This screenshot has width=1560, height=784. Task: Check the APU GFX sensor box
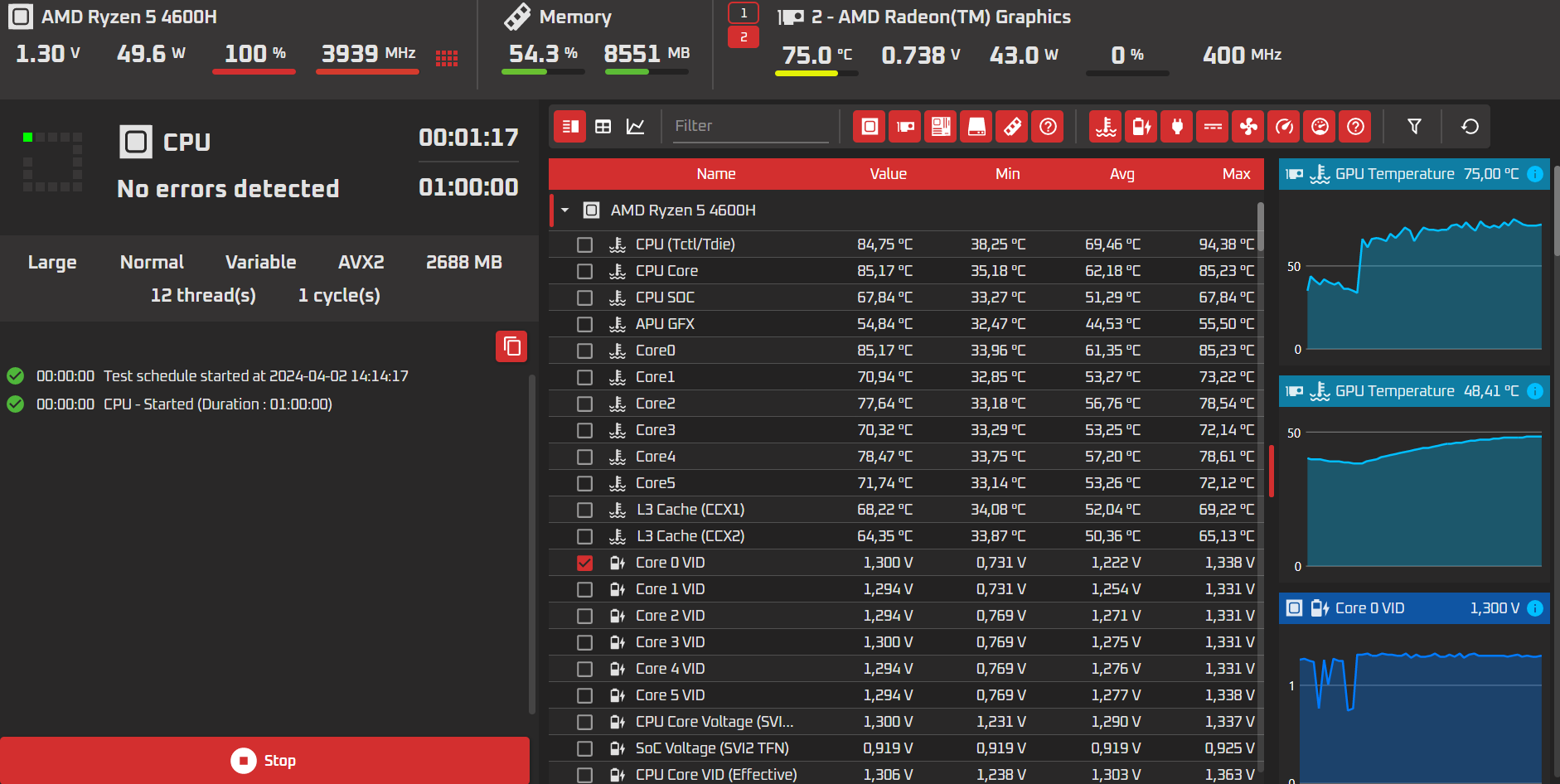(584, 324)
